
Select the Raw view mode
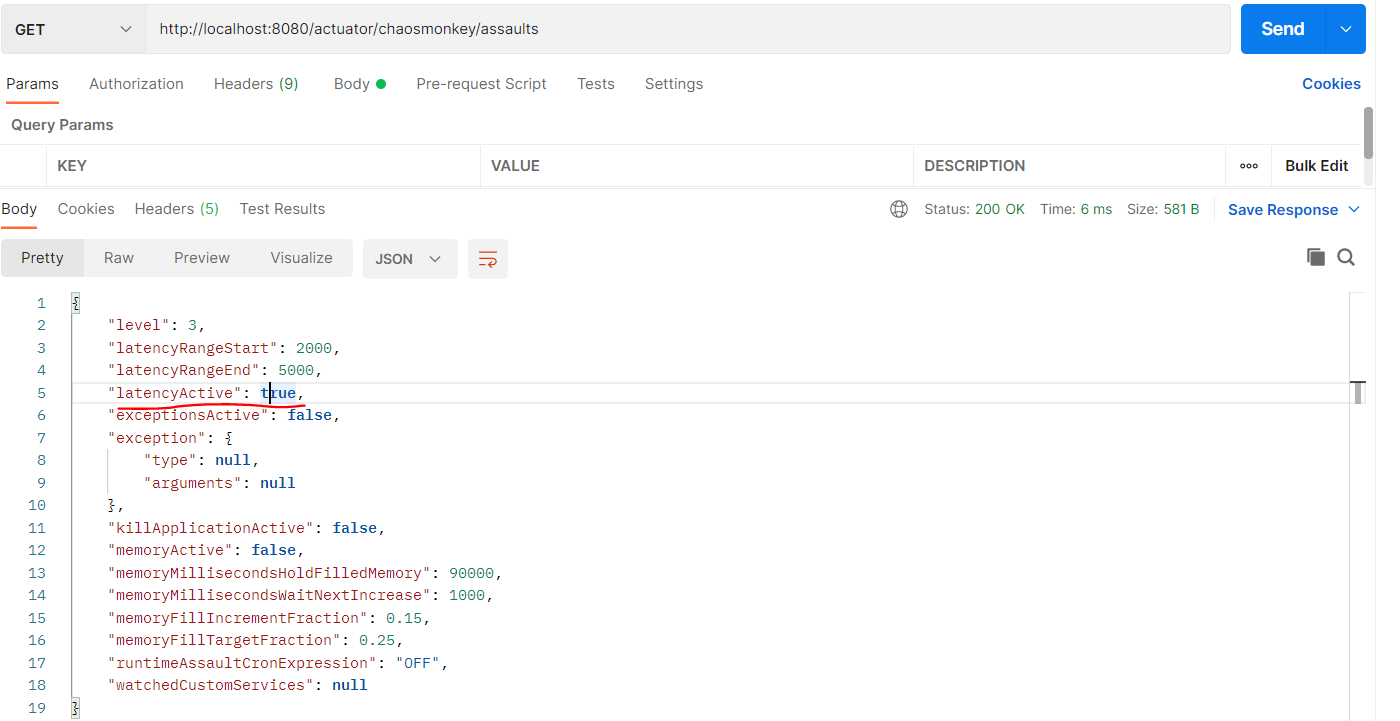point(119,258)
